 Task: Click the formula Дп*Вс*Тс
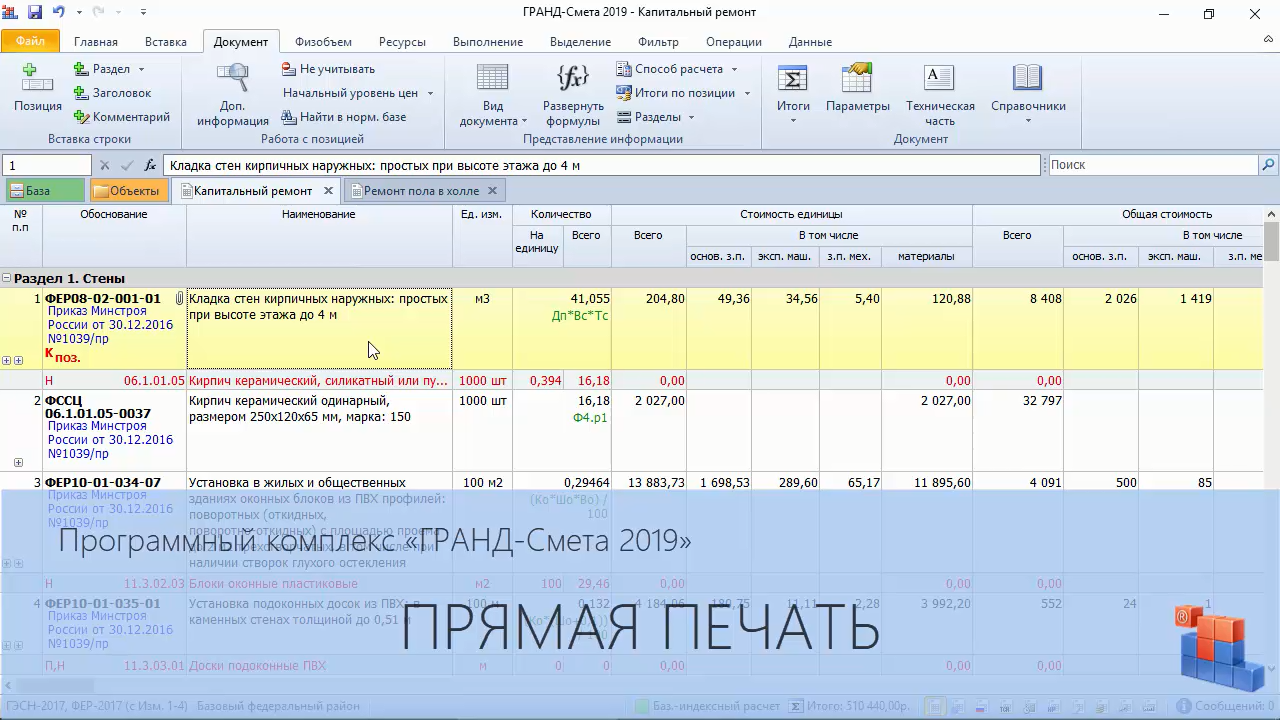580,316
